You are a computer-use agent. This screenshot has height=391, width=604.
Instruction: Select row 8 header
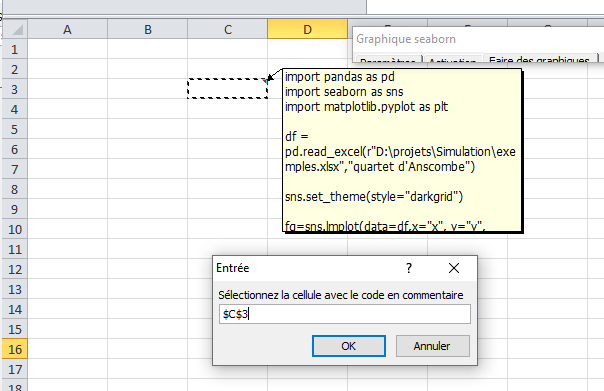15,190
